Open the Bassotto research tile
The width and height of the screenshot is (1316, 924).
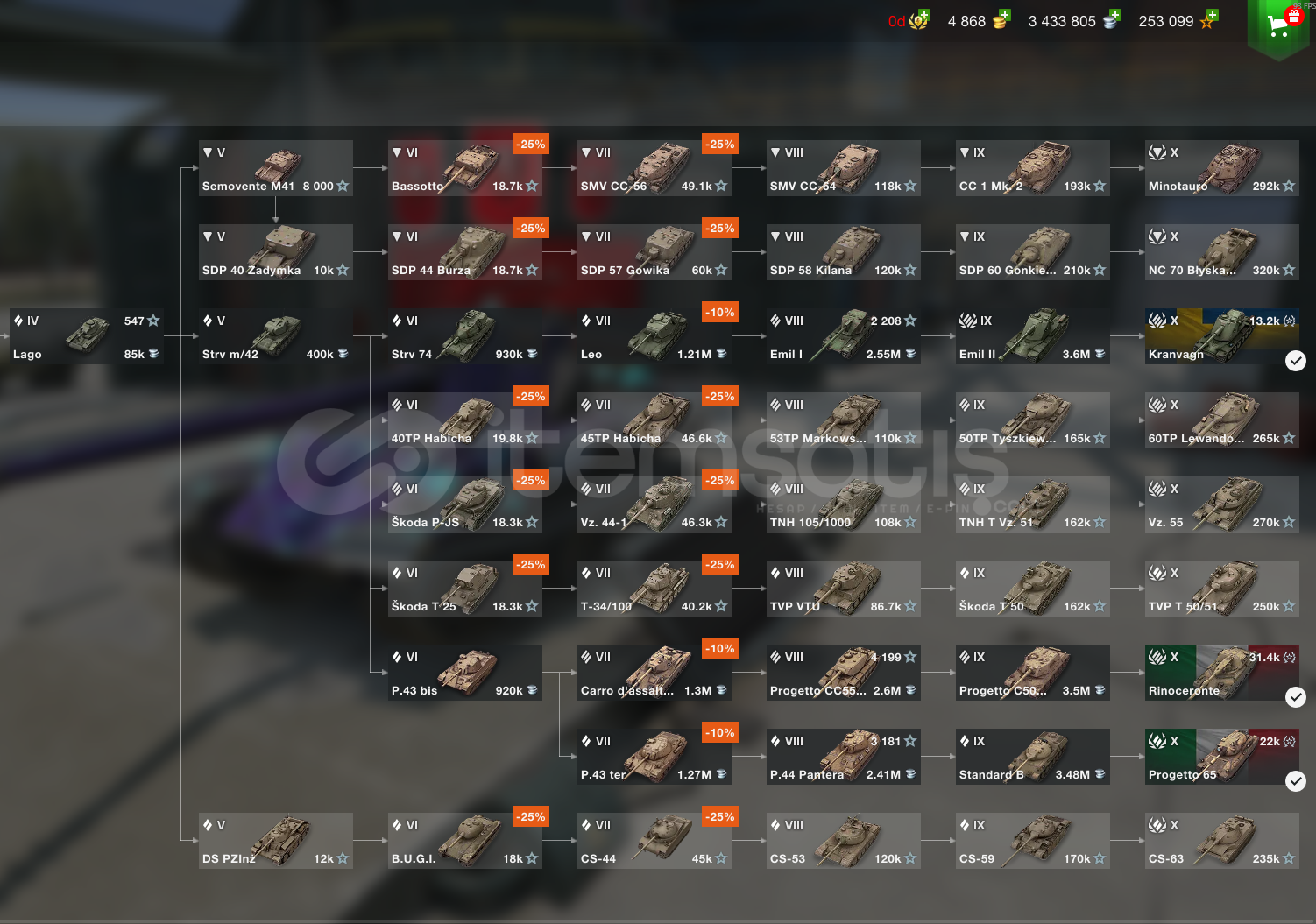[x=465, y=168]
